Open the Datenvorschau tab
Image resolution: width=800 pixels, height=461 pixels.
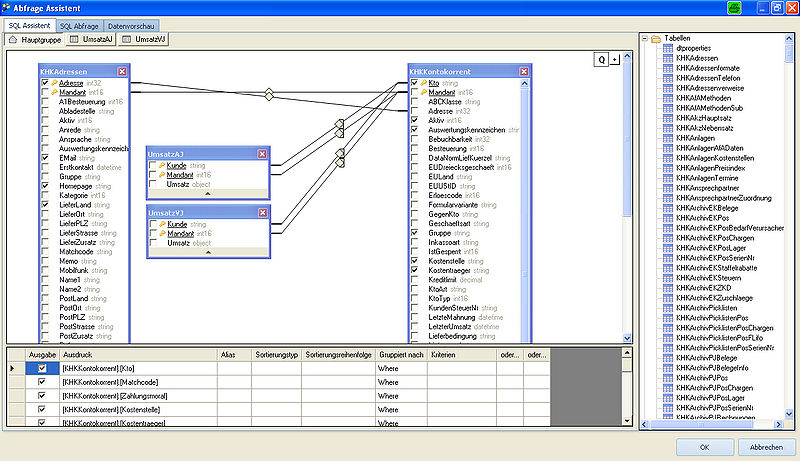click(131, 26)
